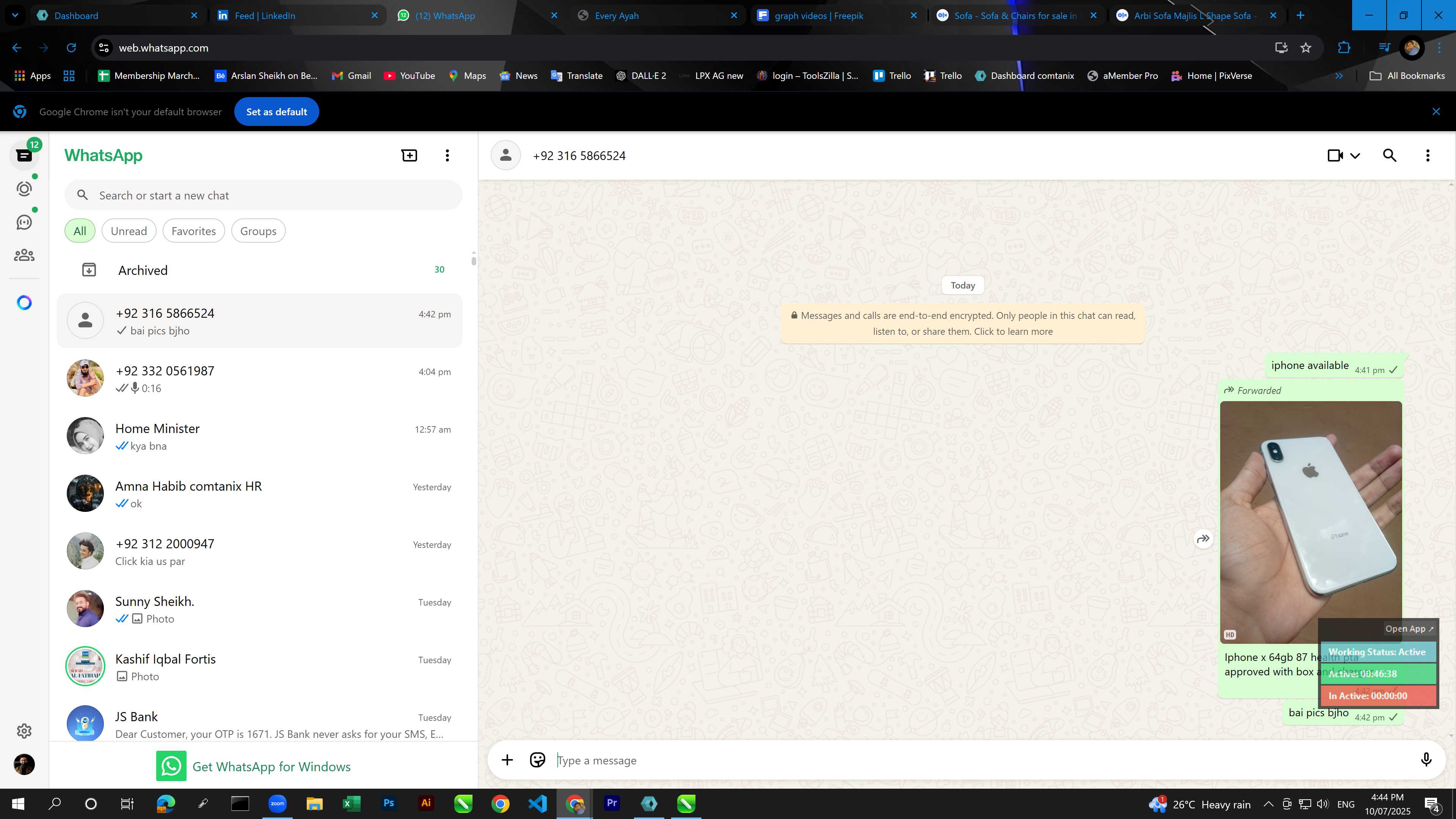
Task: Open own profile picture in sidebar
Action: pyautogui.click(x=24, y=764)
